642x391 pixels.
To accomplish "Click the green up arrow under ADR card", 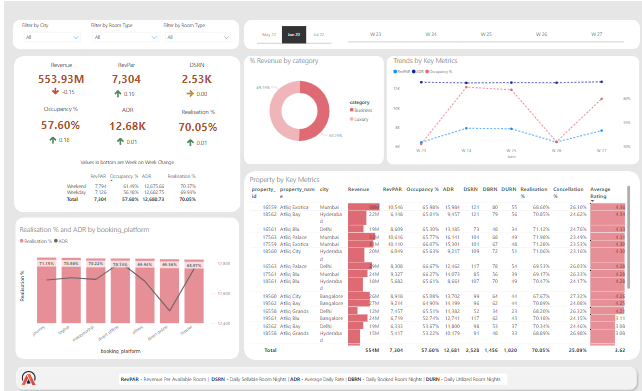I will point(120,142).
